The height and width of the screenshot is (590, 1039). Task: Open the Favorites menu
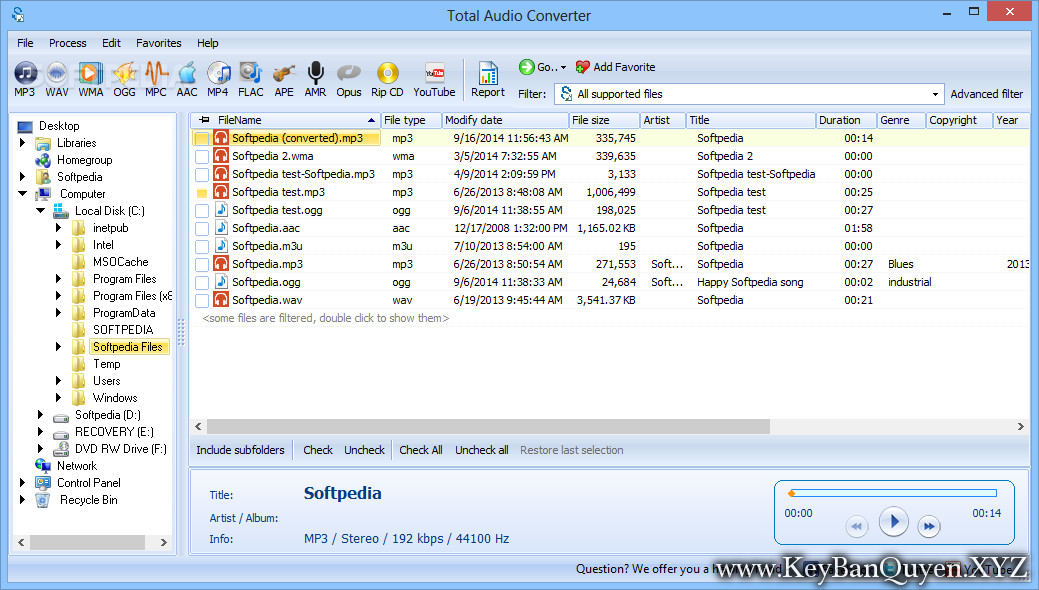(x=158, y=43)
